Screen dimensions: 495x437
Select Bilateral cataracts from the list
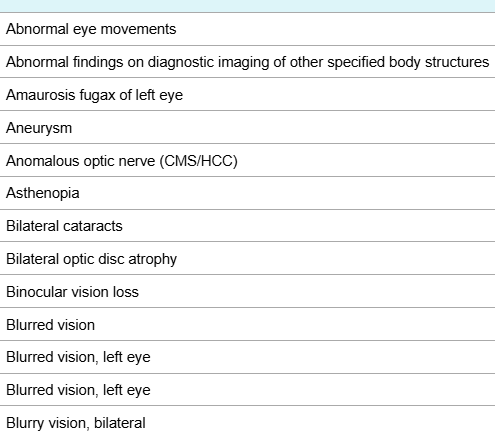[247, 226]
